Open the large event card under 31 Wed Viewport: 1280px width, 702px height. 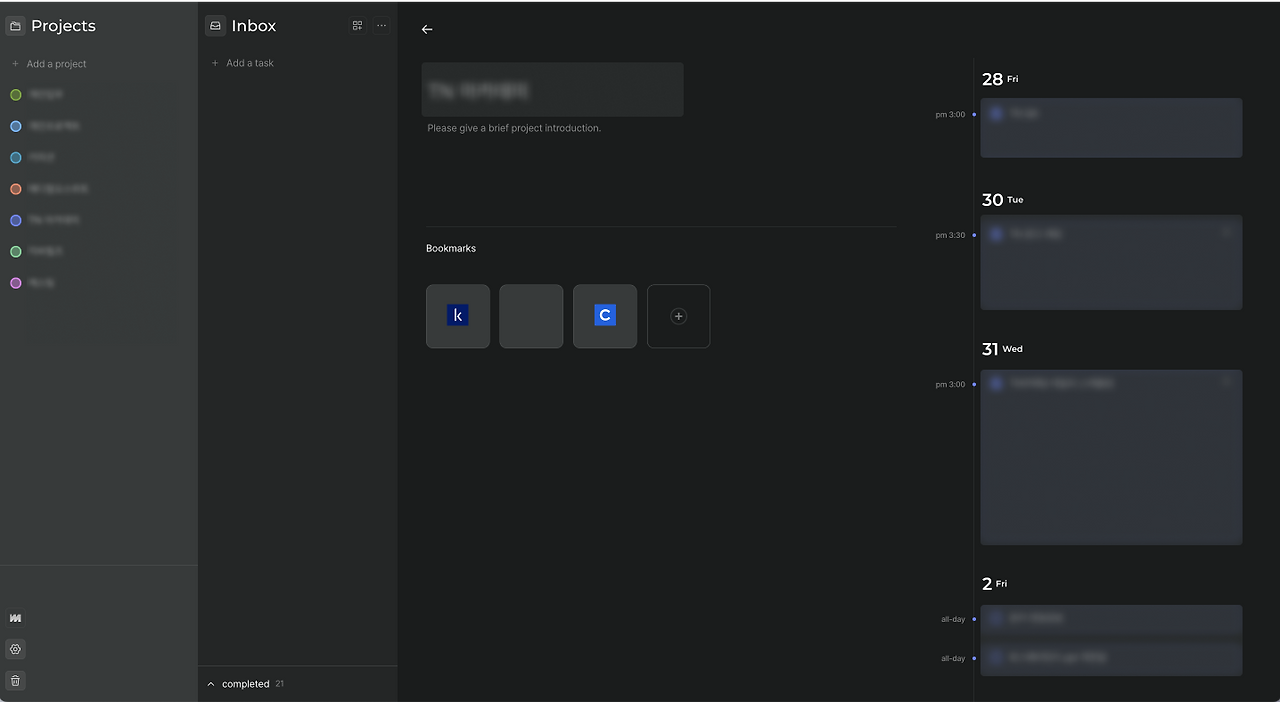tap(1111, 457)
